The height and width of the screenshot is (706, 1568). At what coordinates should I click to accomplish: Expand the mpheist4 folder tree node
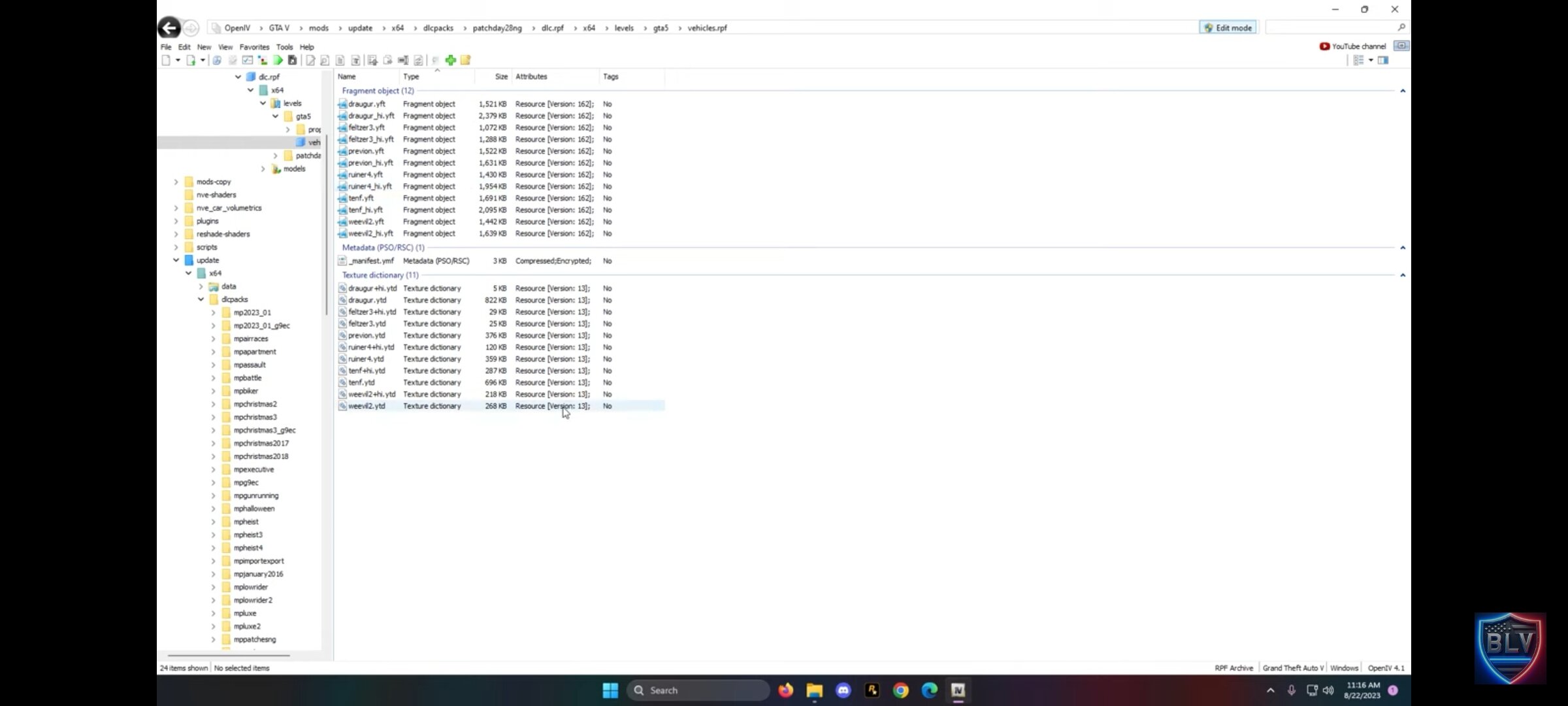pyautogui.click(x=213, y=548)
